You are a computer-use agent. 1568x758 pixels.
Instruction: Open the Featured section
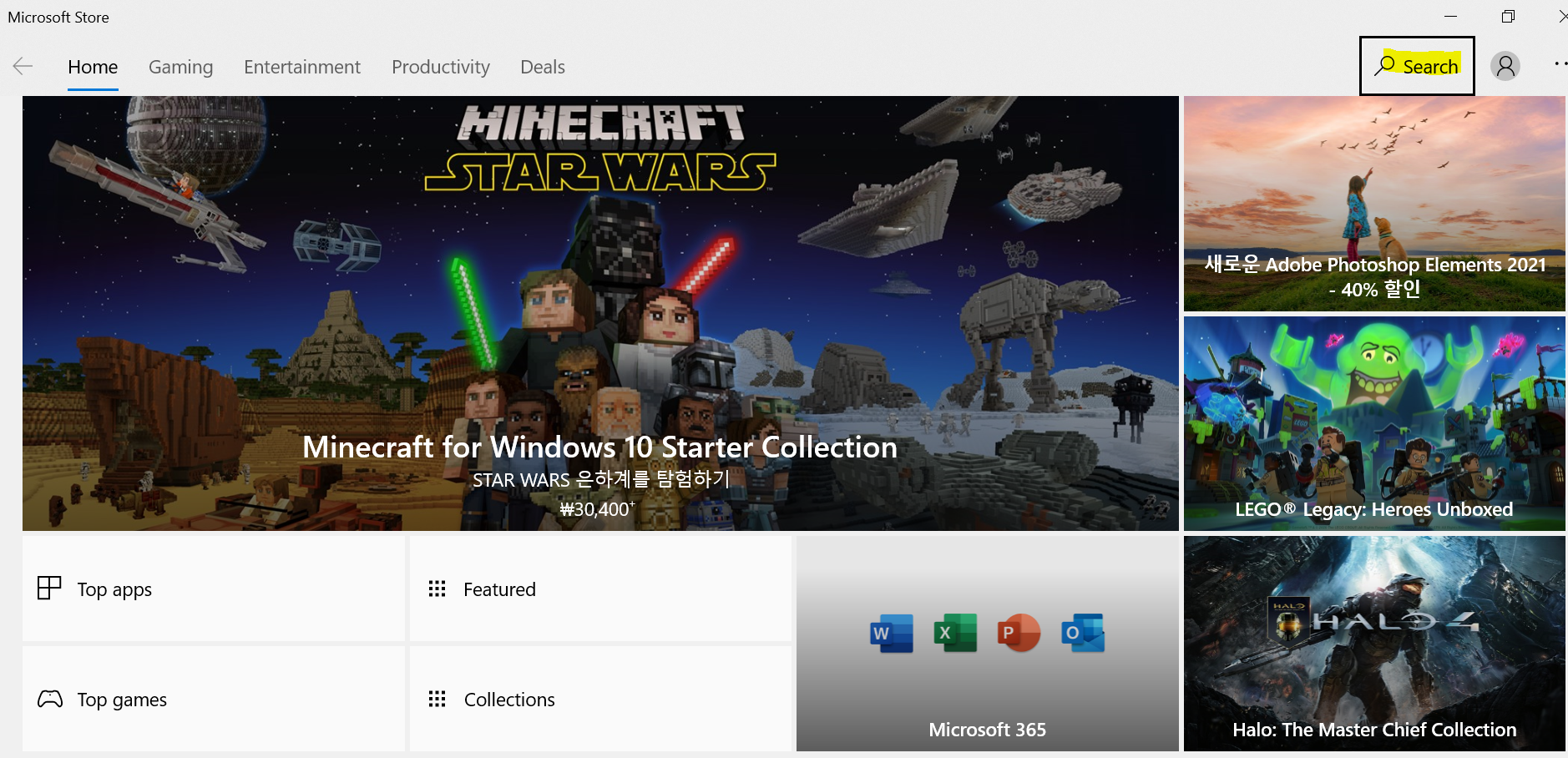[x=600, y=589]
